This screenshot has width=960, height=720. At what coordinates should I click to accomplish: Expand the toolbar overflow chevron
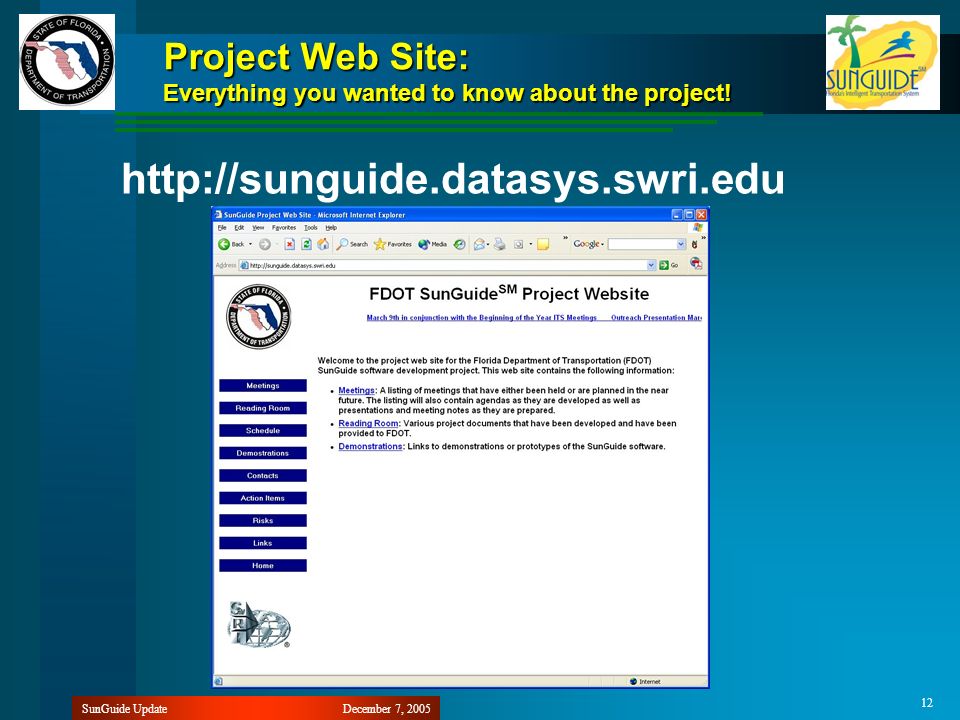coord(565,238)
